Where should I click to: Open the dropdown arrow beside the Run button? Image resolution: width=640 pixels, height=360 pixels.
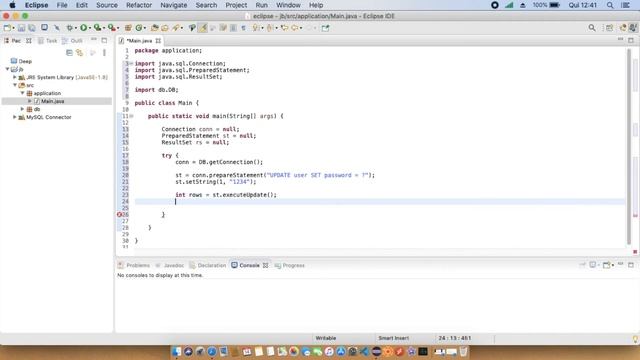point(89,28)
